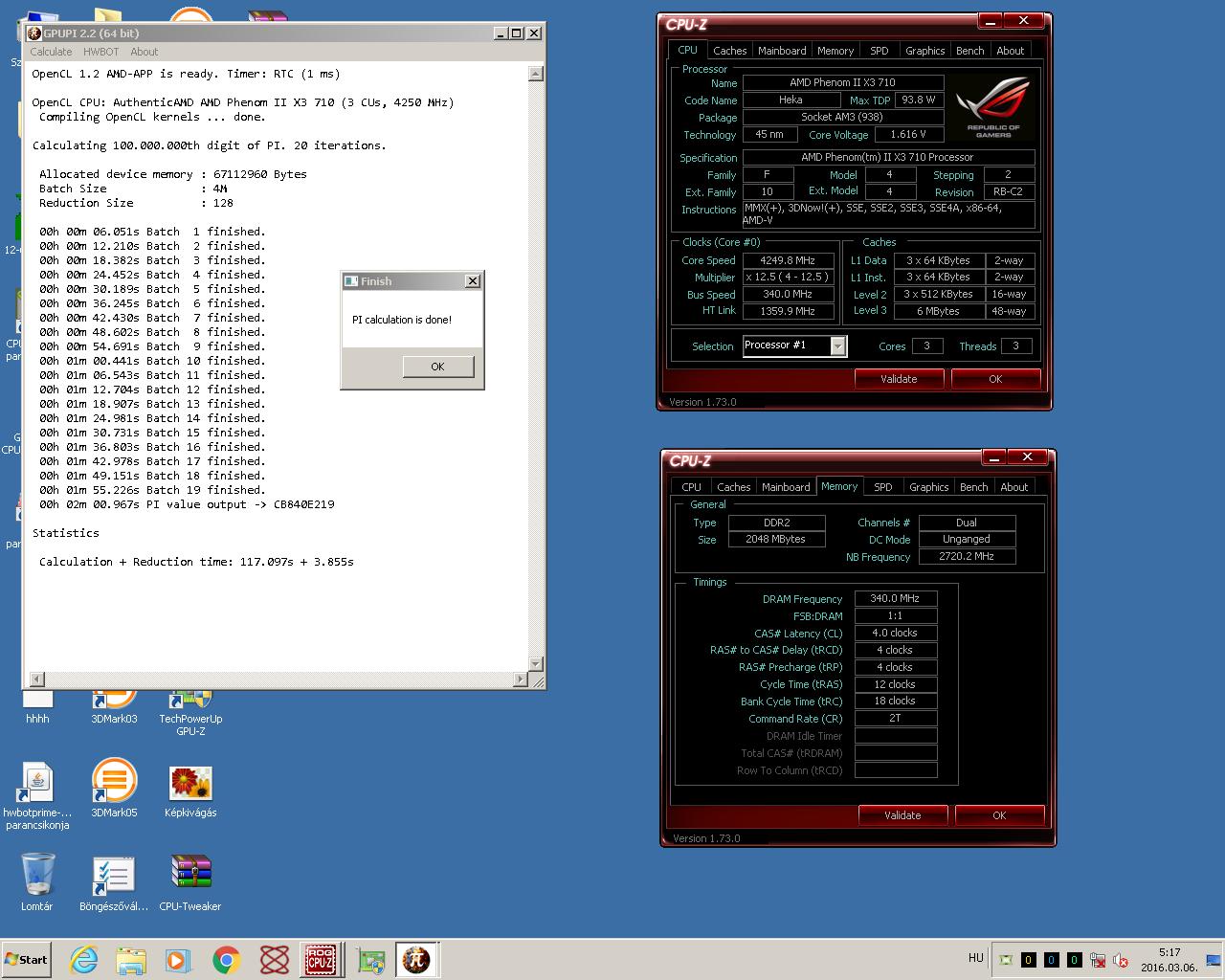Click green tray icon beside HU
This screenshot has width=1225, height=980.
tap(1006, 960)
